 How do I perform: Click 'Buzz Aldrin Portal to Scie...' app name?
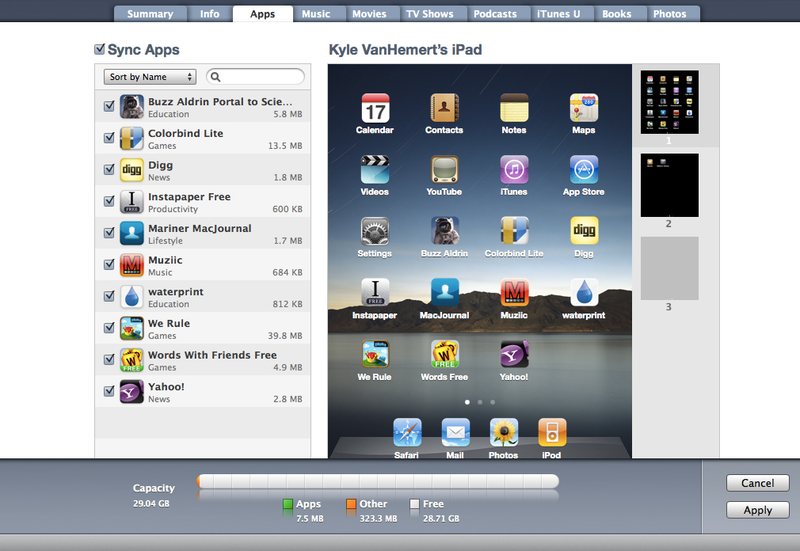coord(220,102)
